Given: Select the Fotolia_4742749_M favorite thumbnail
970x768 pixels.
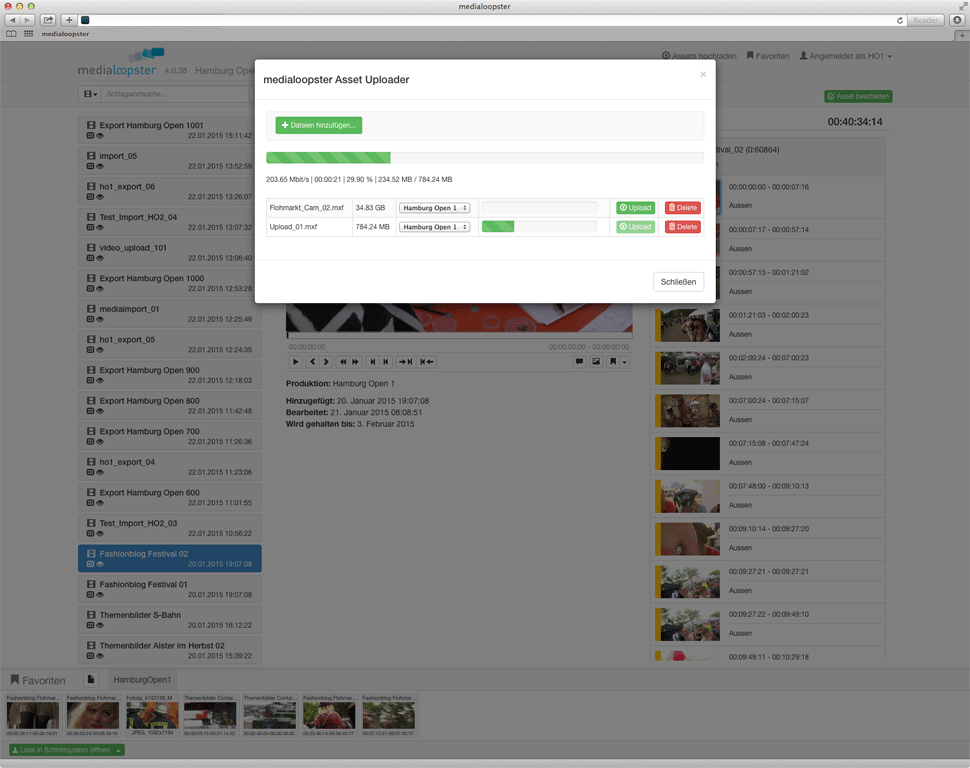Looking at the screenshot, I should click(x=152, y=715).
